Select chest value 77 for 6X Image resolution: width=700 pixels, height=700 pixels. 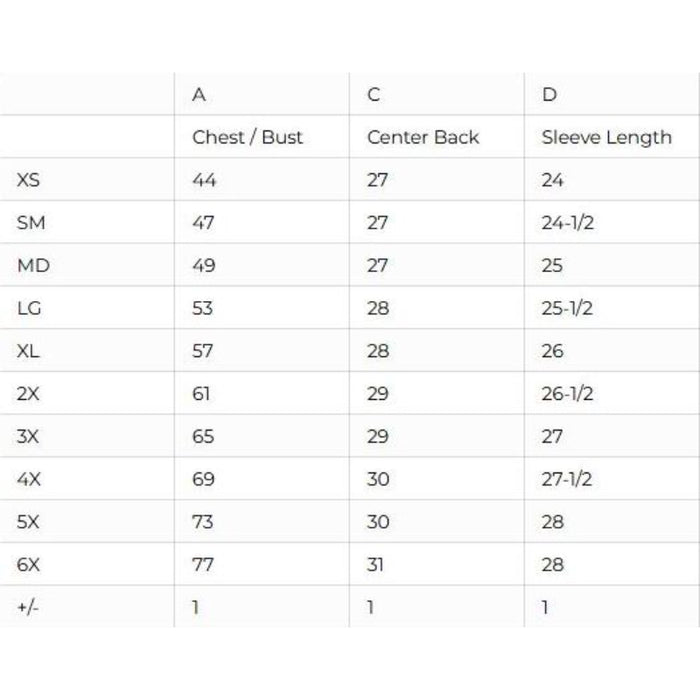coord(204,564)
